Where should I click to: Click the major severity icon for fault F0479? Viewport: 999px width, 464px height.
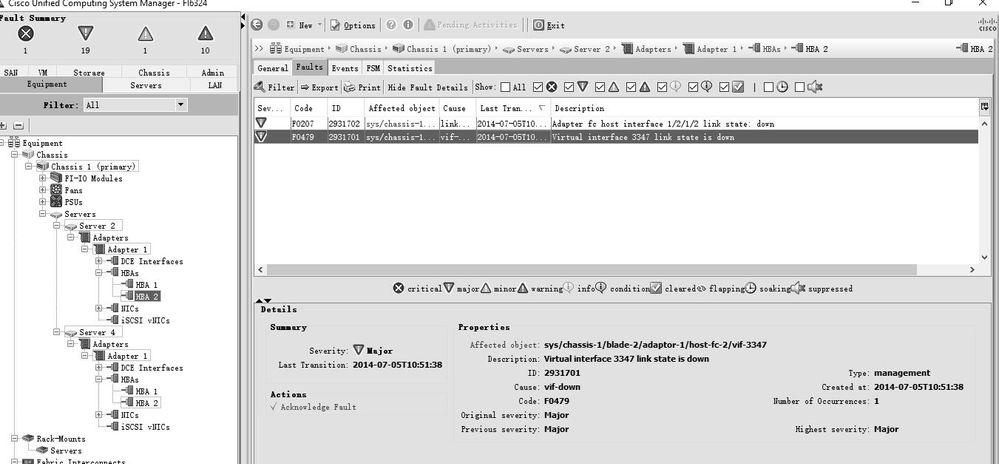tap(261, 136)
